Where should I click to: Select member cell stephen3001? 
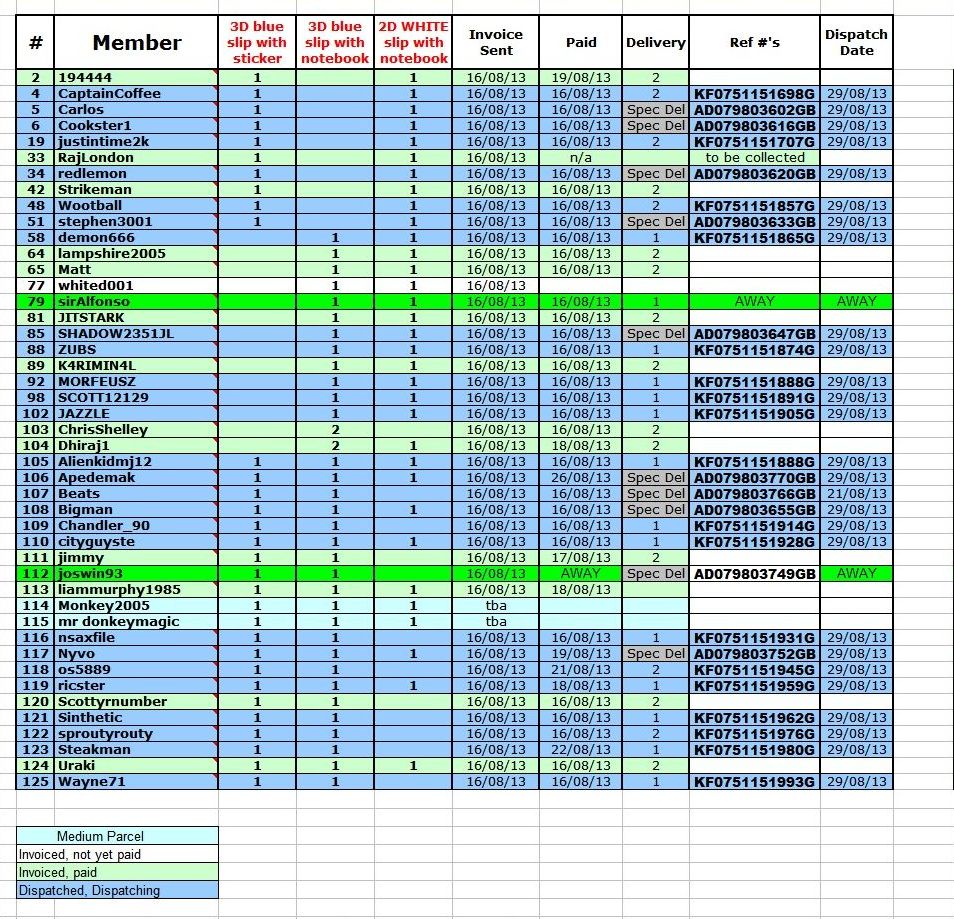pyautogui.click(x=136, y=222)
